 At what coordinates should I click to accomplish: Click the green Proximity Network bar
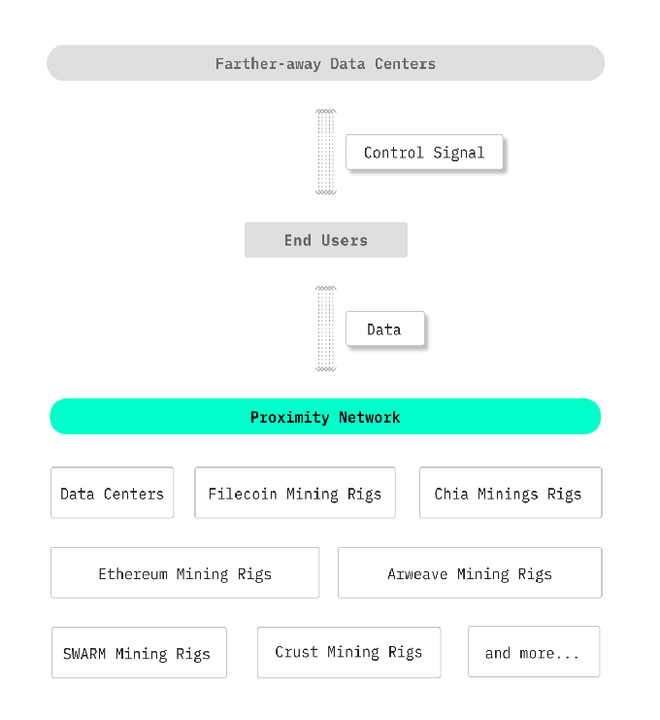pyautogui.click(x=325, y=417)
